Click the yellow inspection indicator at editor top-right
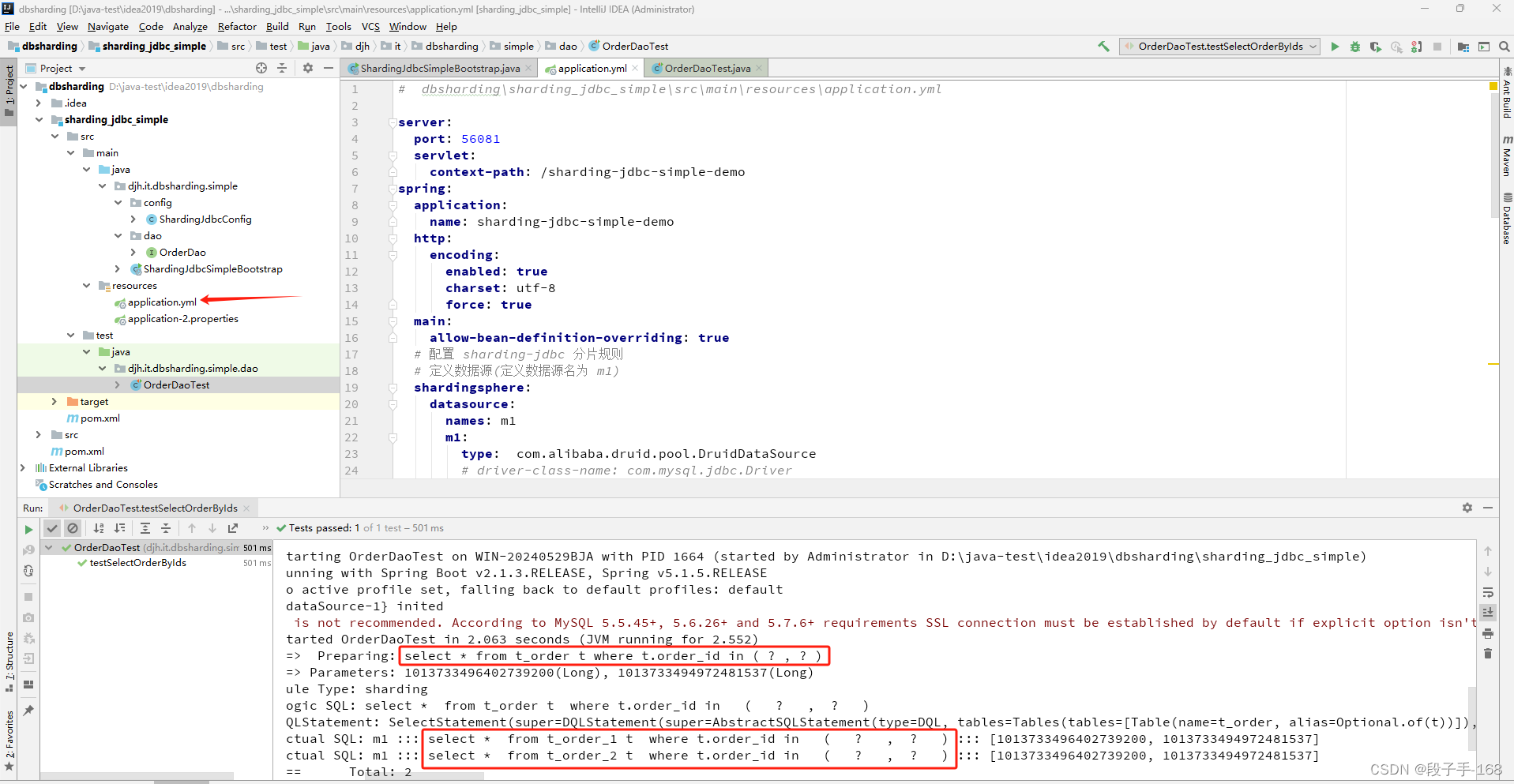The image size is (1514, 784). tap(1493, 85)
